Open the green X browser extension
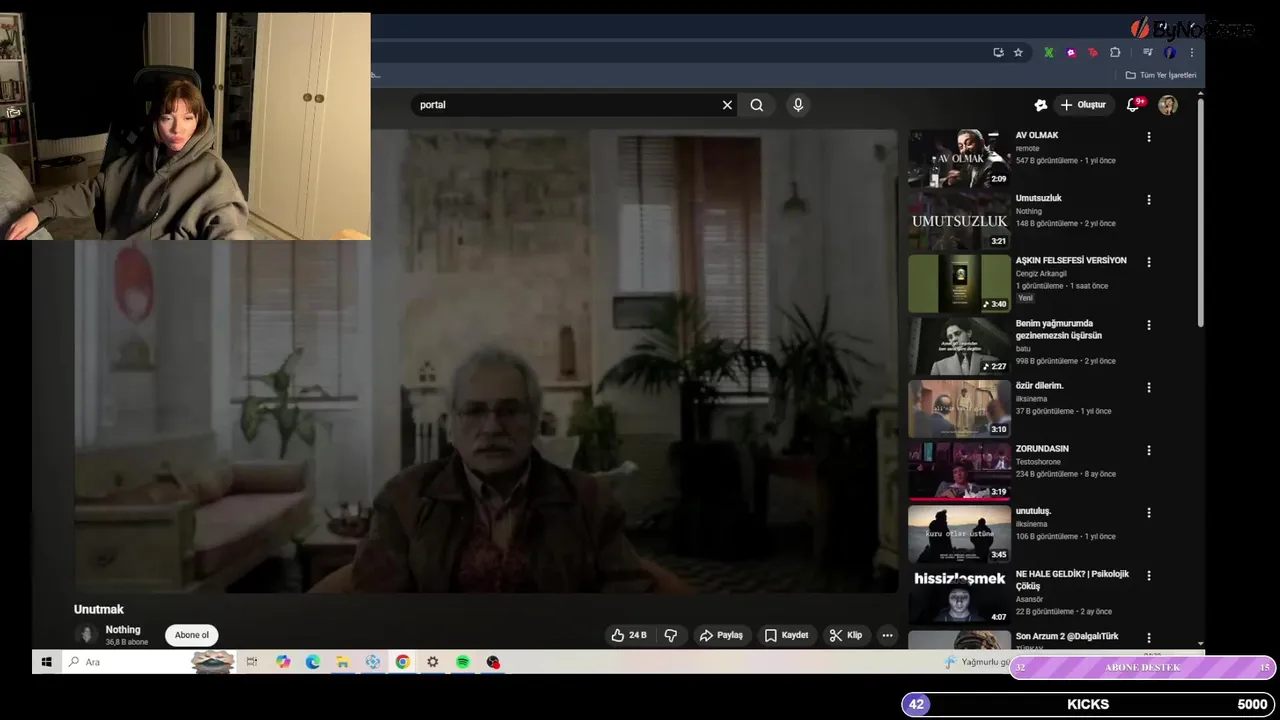The width and height of the screenshot is (1280, 720). click(1048, 52)
